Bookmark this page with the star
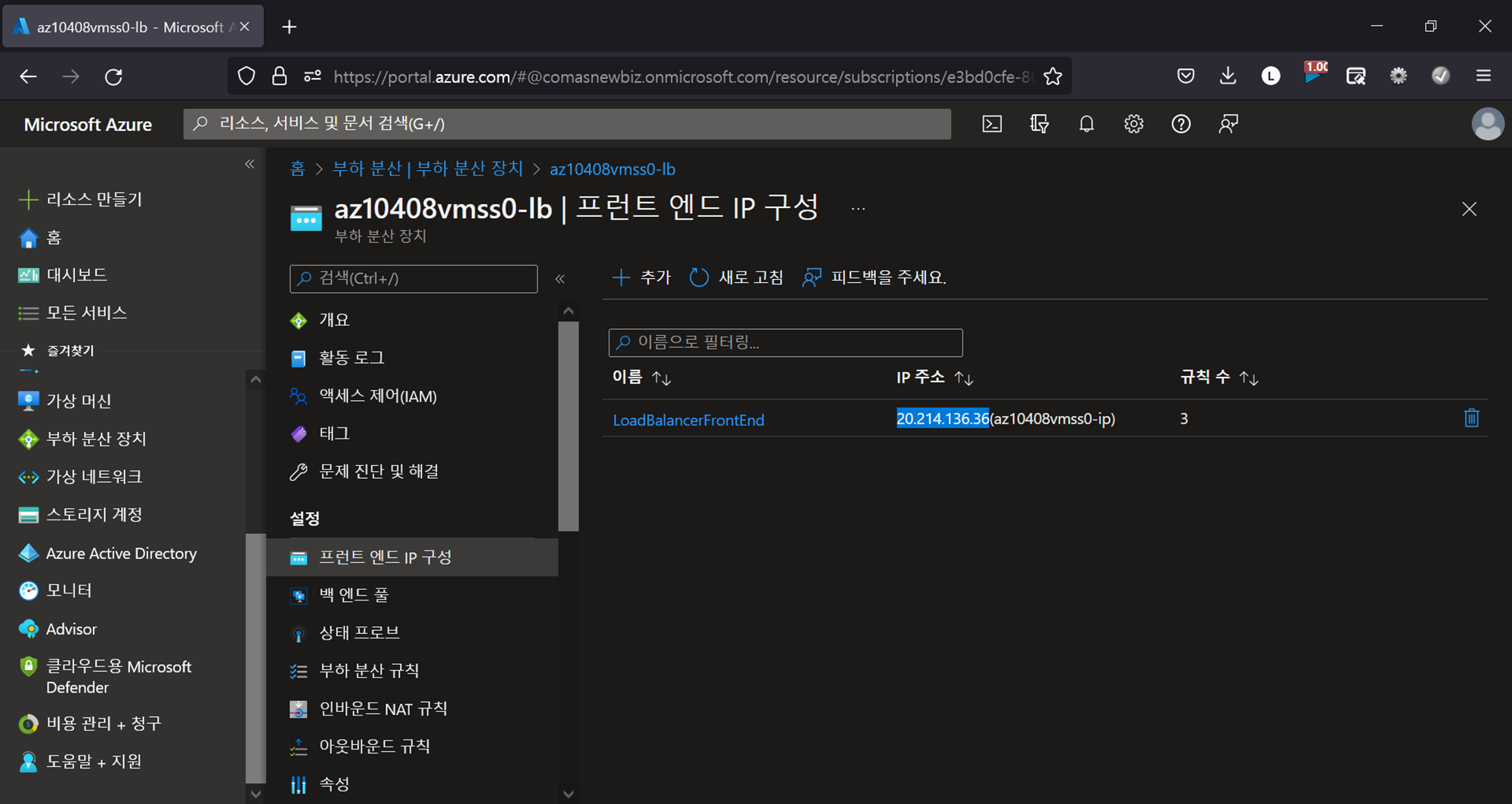Viewport: 1512px width, 804px height. coord(1052,76)
